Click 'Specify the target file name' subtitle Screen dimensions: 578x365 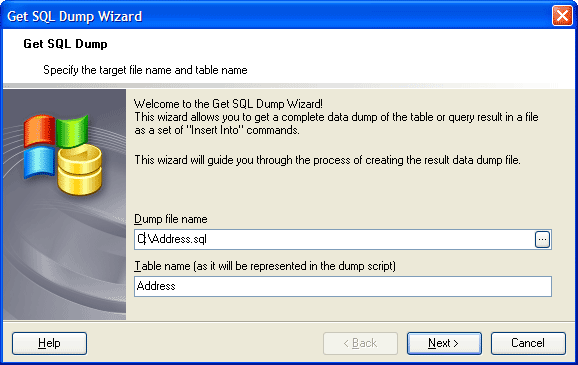[145, 70]
